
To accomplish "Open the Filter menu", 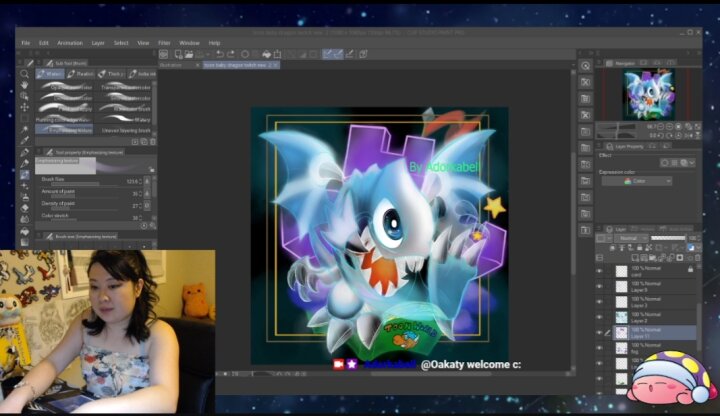I will click(164, 43).
